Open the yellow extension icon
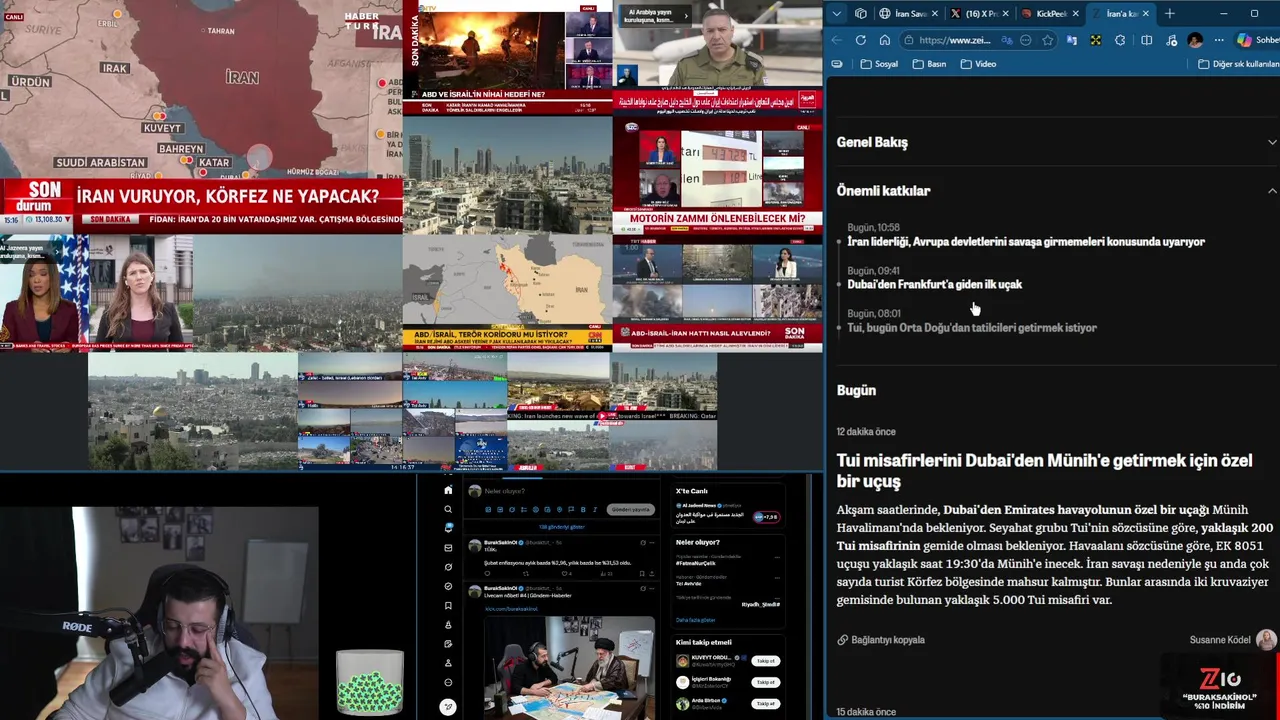Screen dimensions: 1280x720 (x=1096, y=40)
